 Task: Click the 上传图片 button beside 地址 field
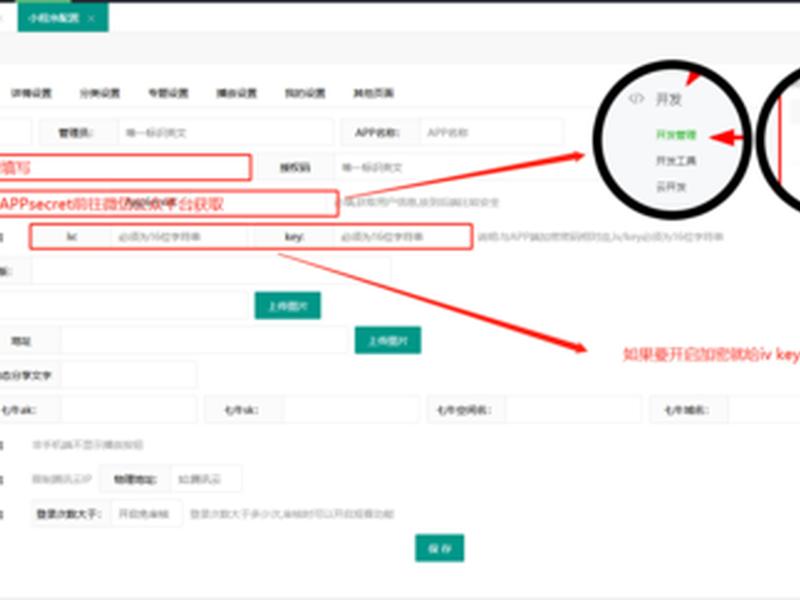point(388,340)
